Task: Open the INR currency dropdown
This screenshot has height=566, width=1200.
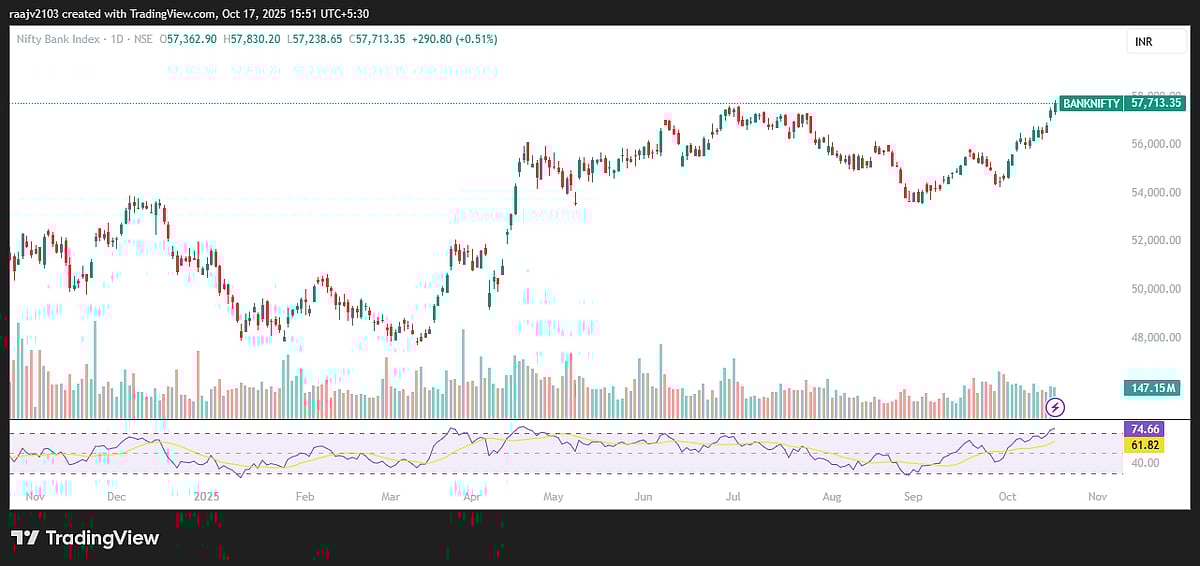Action: [1142, 41]
